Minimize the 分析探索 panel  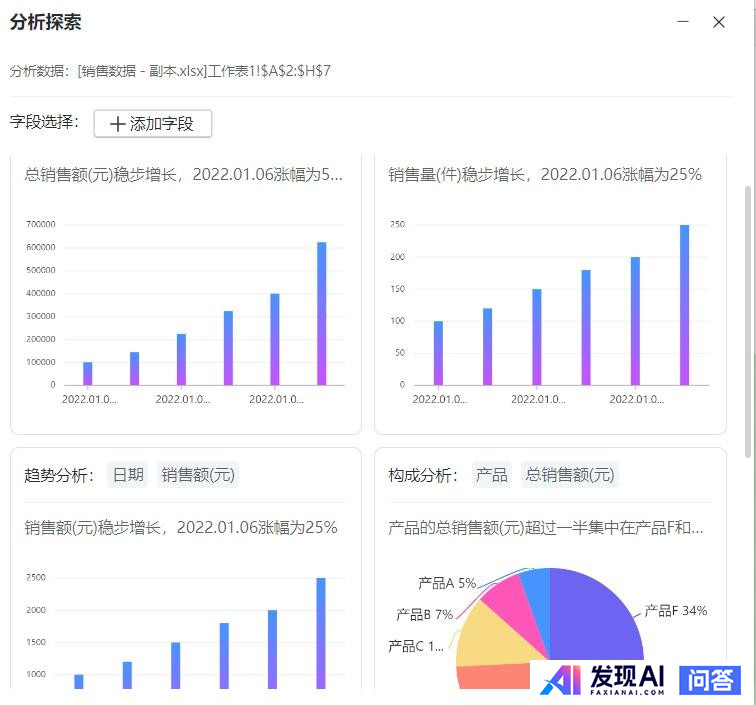coord(683,22)
